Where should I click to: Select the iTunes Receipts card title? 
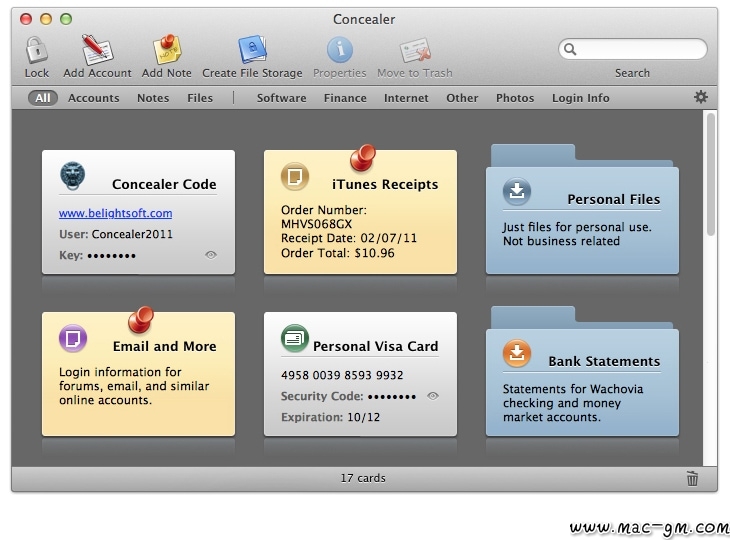[x=385, y=184]
